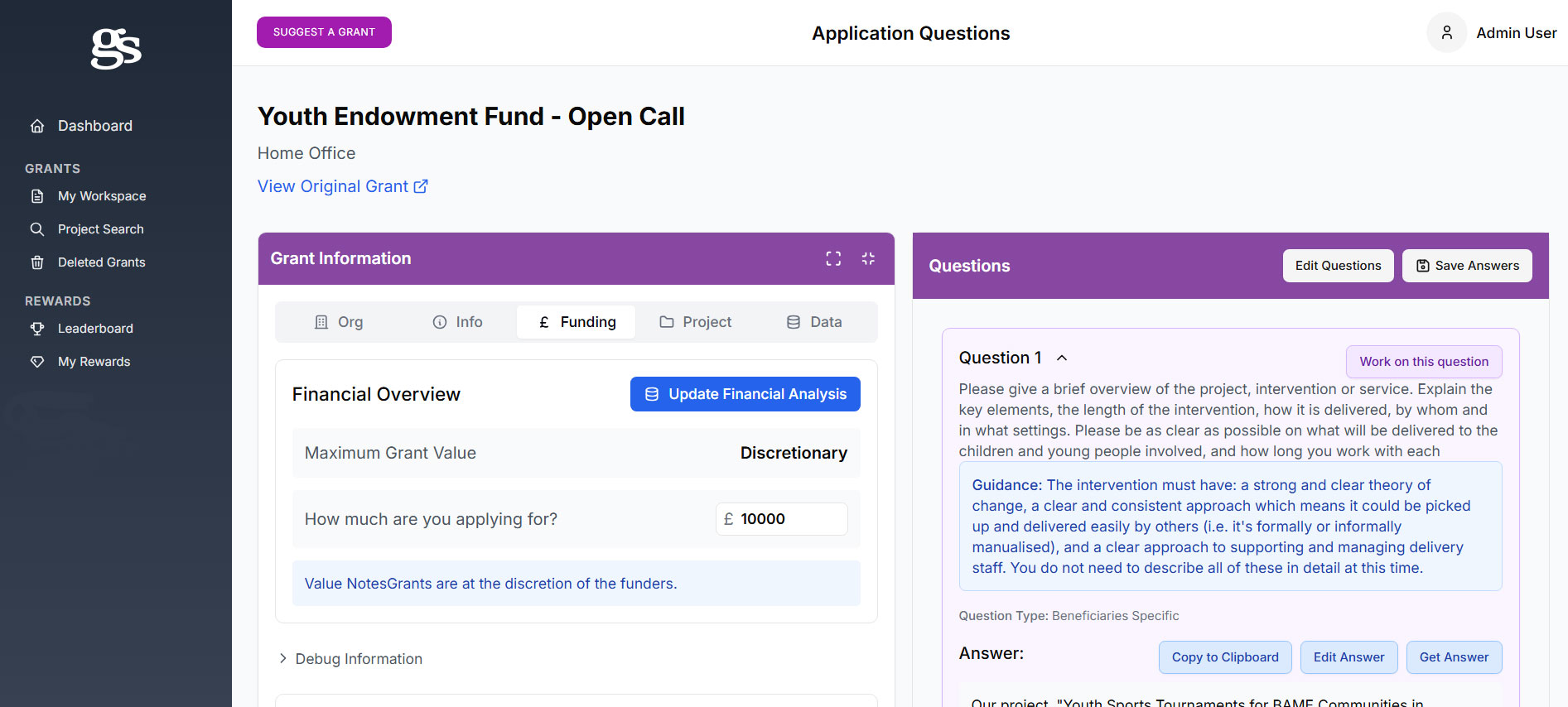This screenshot has height=707, width=1568.
Task: Expand Grant Information panel to fullscreen
Action: click(x=833, y=258)
